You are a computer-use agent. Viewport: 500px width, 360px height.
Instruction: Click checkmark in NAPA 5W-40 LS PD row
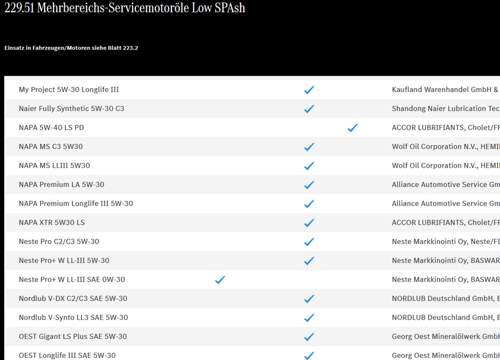[352, 128]
